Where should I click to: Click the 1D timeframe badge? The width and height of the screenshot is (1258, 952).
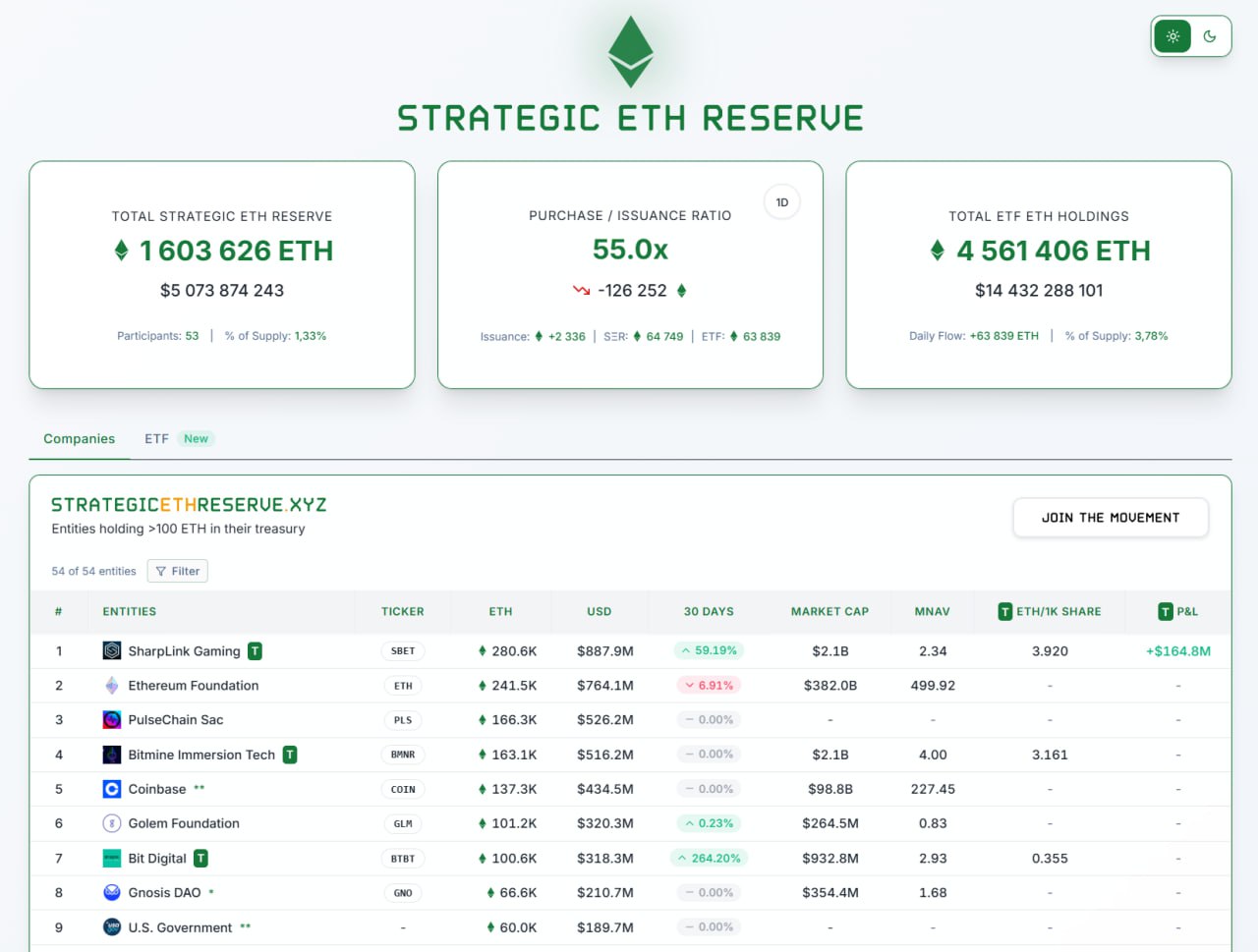[x=782, y=202]
